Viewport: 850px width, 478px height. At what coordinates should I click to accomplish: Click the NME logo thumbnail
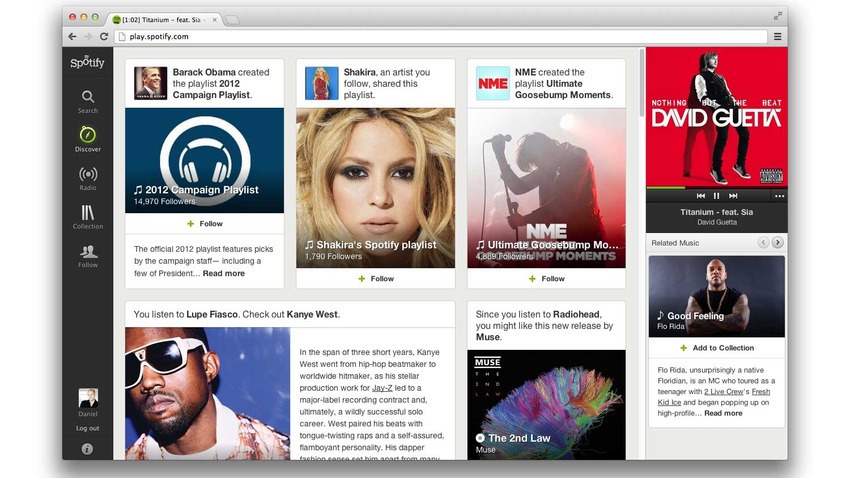point(492,83)
